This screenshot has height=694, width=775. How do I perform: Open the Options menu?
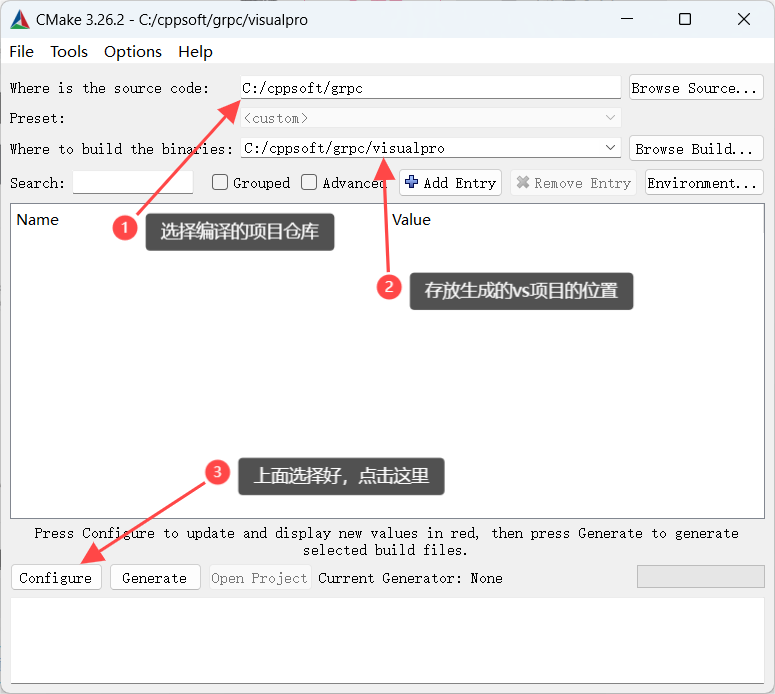132,51
